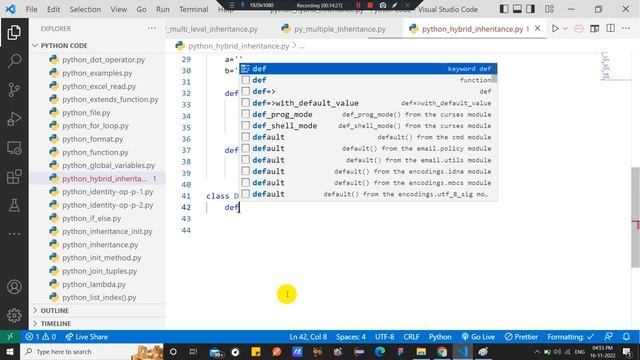Click the open changes icon in editor toolbar
This screenshot has width=640, height=360.
point(595,29)
